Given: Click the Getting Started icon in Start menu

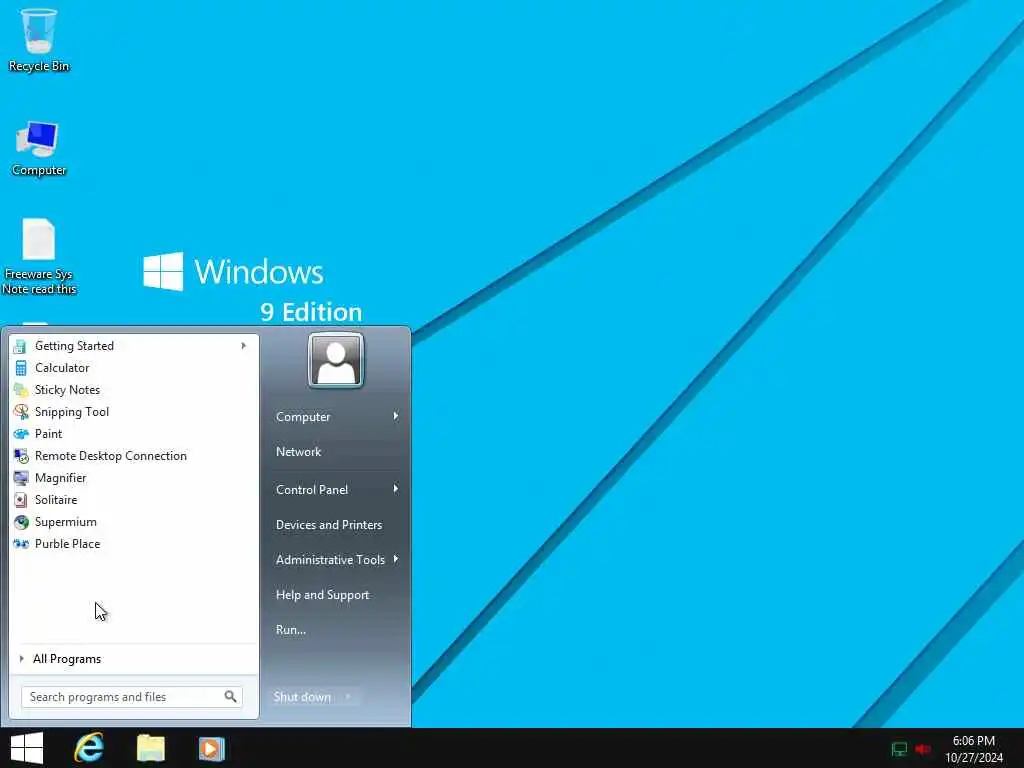Looking at the screenshot, I should point(20,346).
